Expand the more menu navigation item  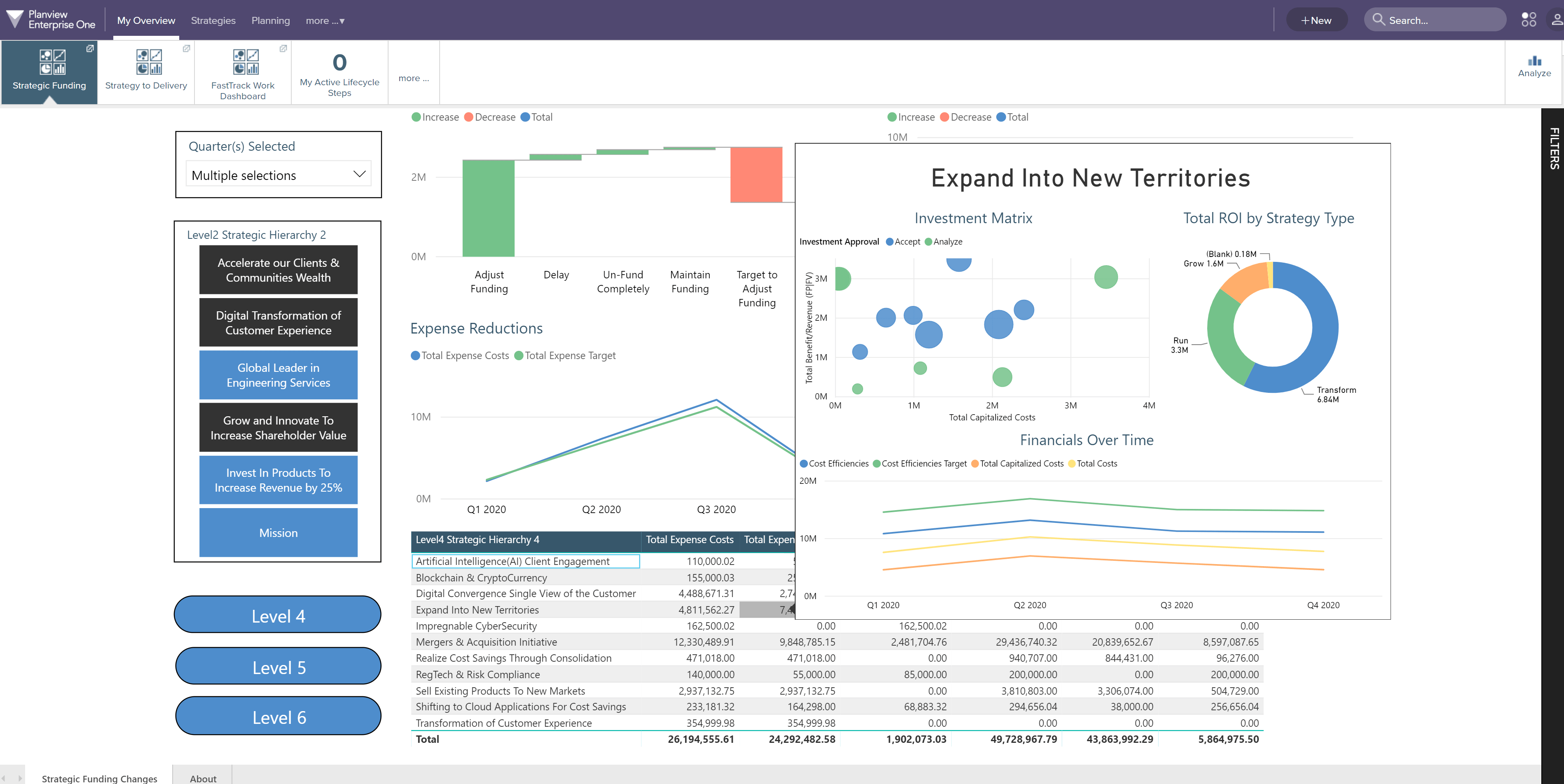tap(325, 20)
